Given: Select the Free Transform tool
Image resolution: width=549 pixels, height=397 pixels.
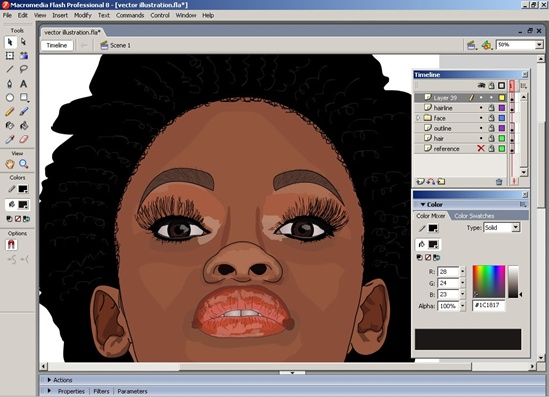Looking at the screenshot, I should coord(10,56).
